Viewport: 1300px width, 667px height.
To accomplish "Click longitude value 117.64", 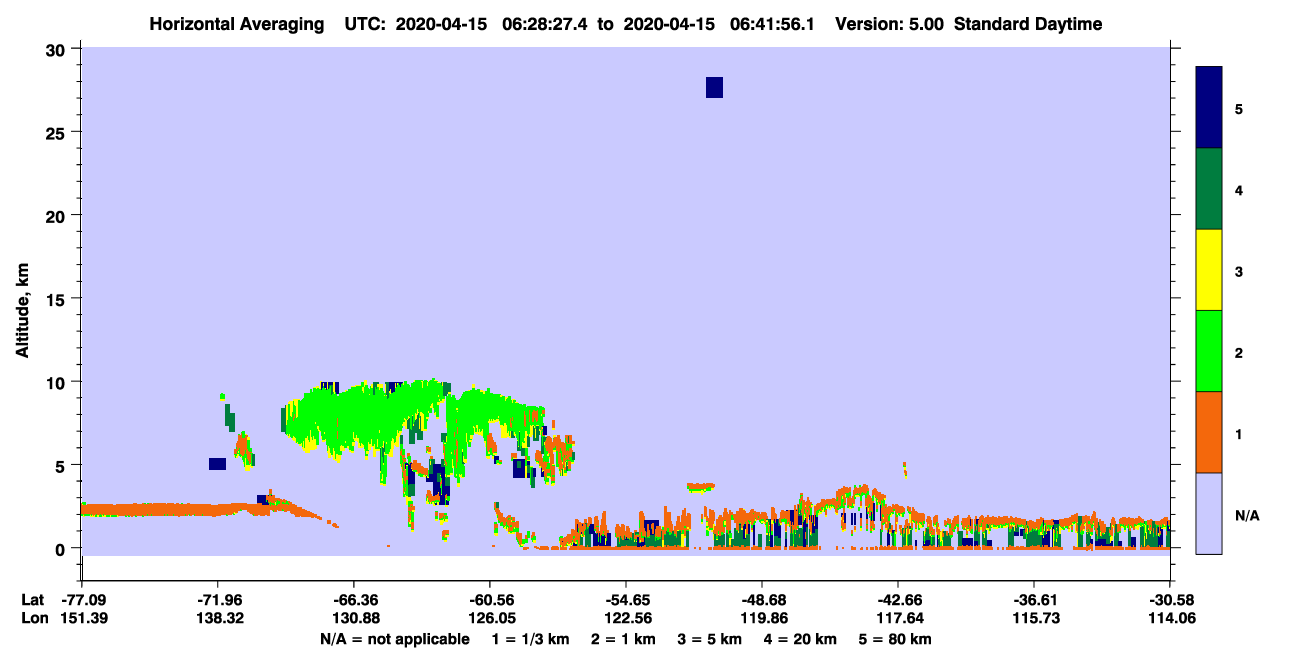I will click(x=898, y=619).
